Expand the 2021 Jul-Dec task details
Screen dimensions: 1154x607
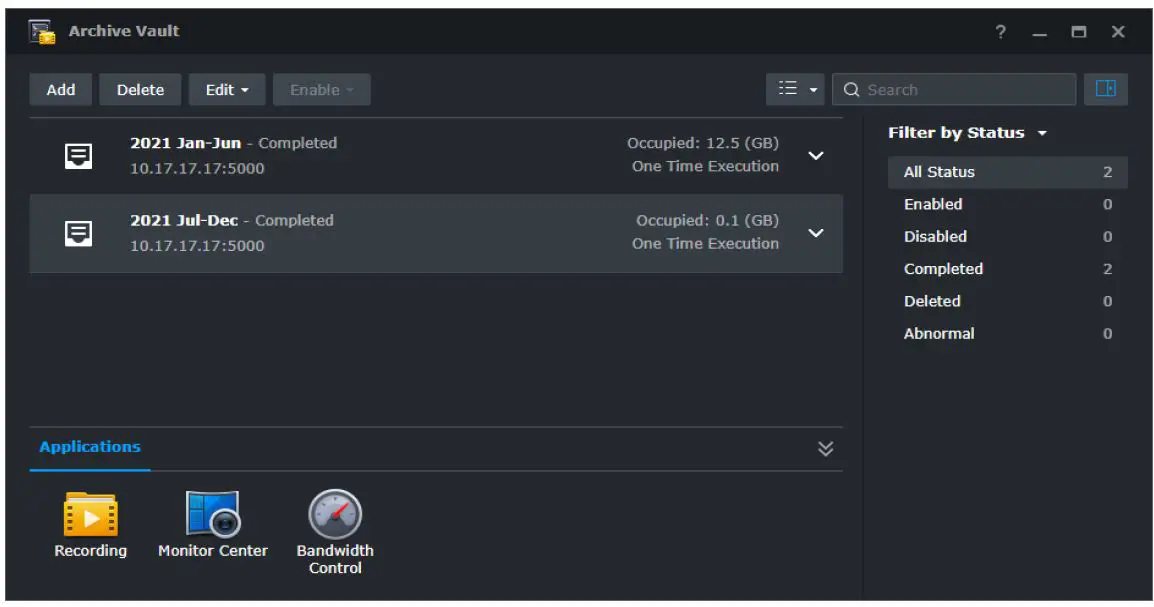tap(816, 233)
